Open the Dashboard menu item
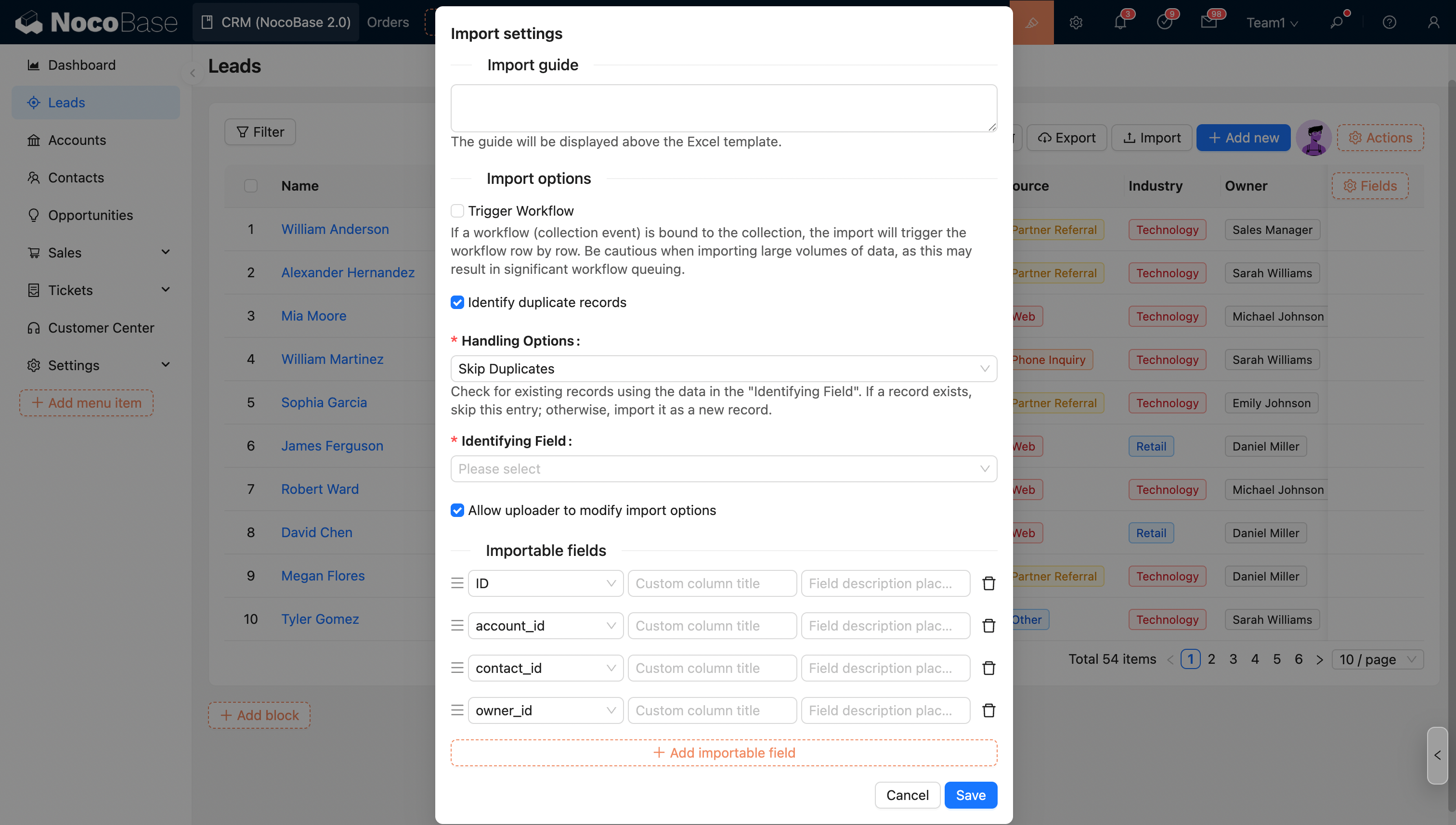Viewport: 1456px width, 825px height. [x=81, y=65]
